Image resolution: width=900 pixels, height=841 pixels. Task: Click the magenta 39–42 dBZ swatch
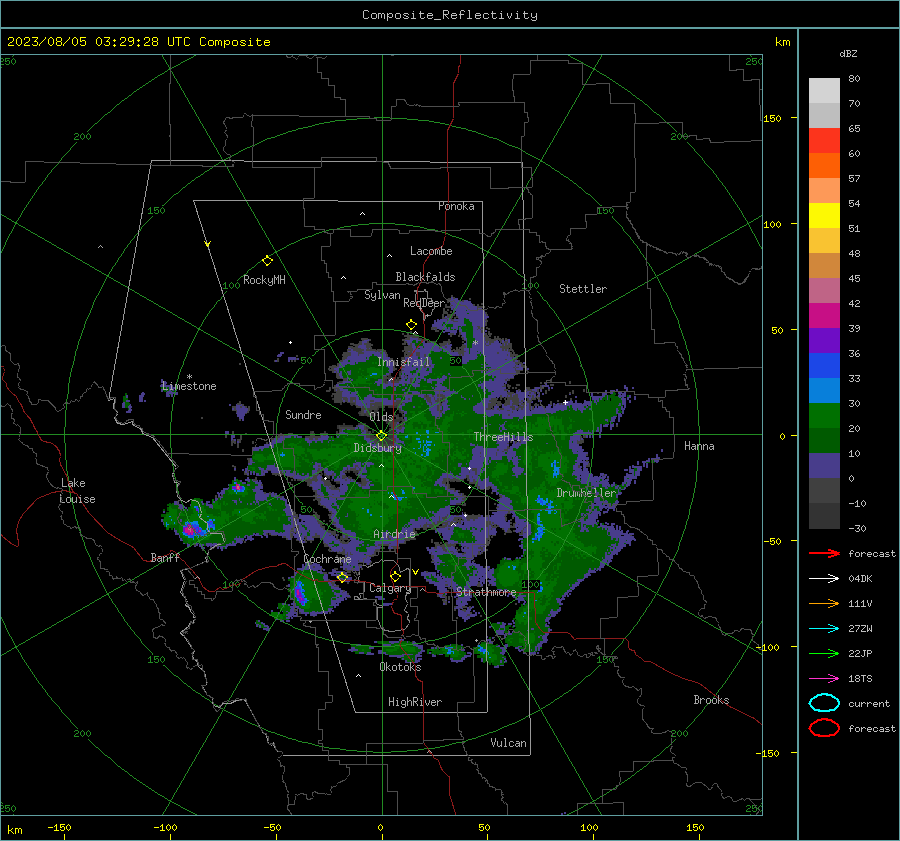(x=824, y=316)
